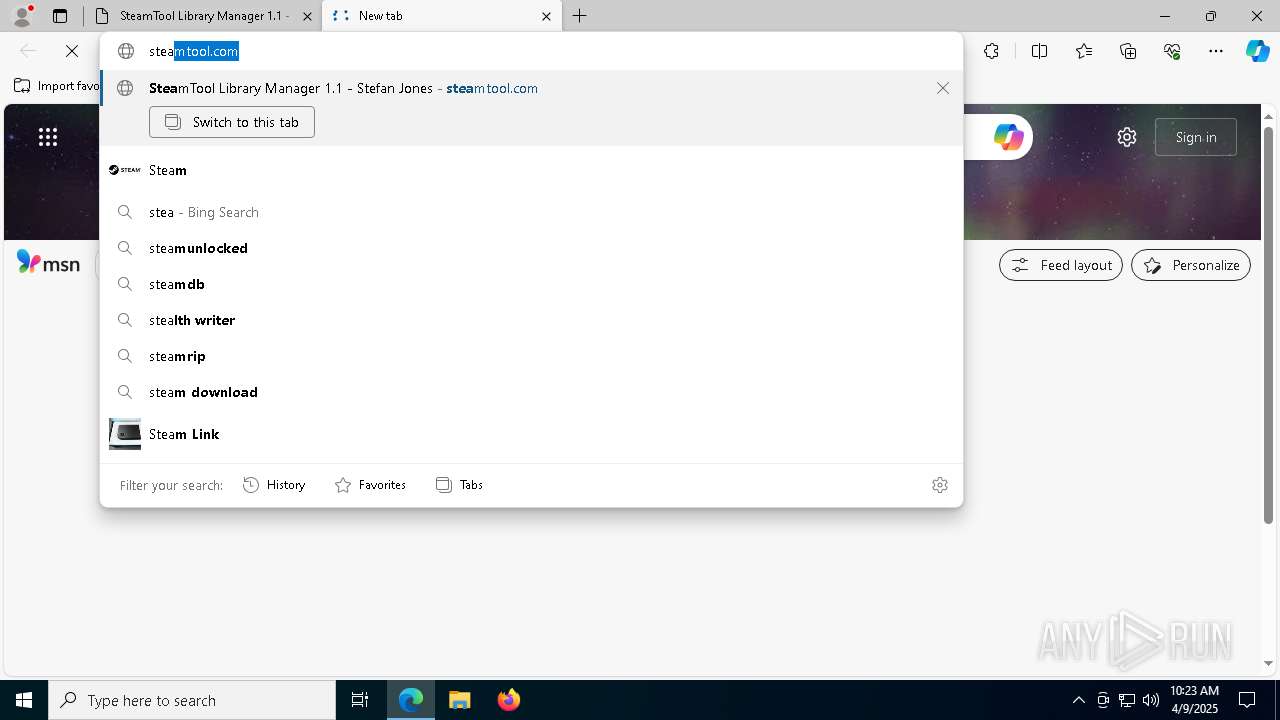
Task: Open the Copilot sidebar icon
Action: tap(1257, 51)
